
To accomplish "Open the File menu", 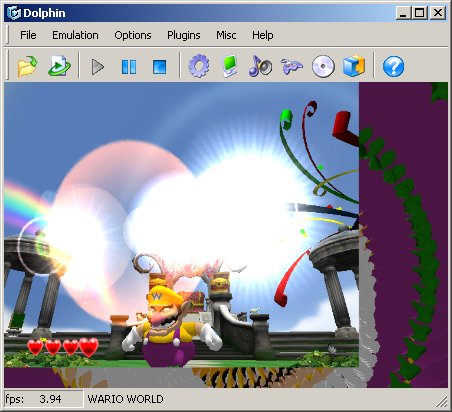I will click(x=28, y=35).
